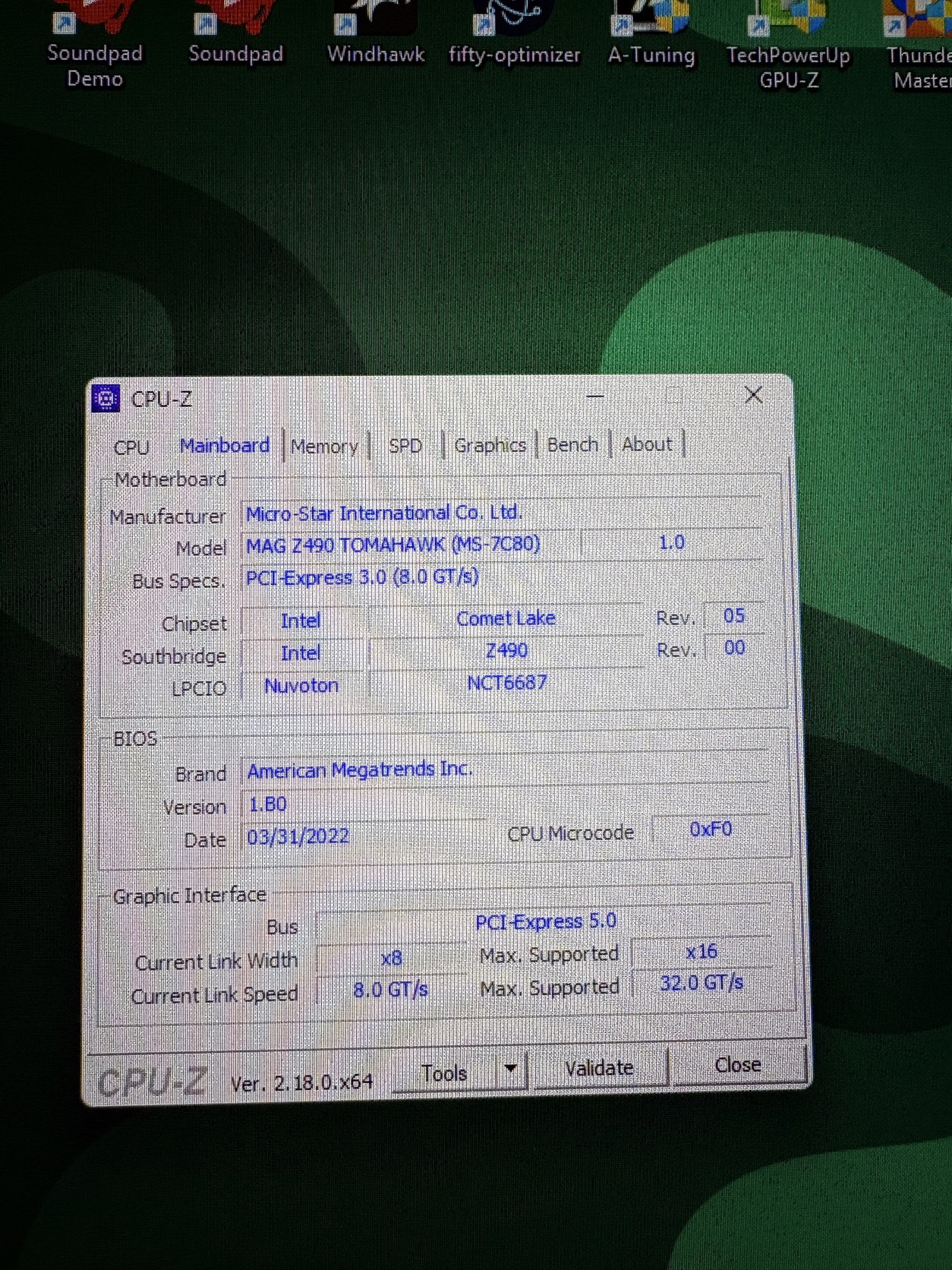Click the Close button in CPU-Z
This screenshot has height=1270, width=952.
[x=738, y=1065]
